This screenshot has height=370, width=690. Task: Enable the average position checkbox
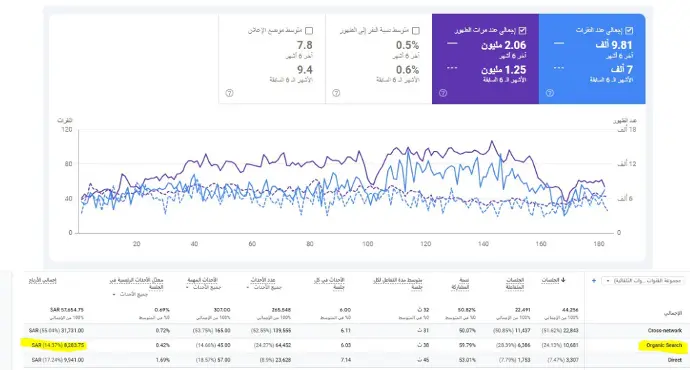[309, 30]
